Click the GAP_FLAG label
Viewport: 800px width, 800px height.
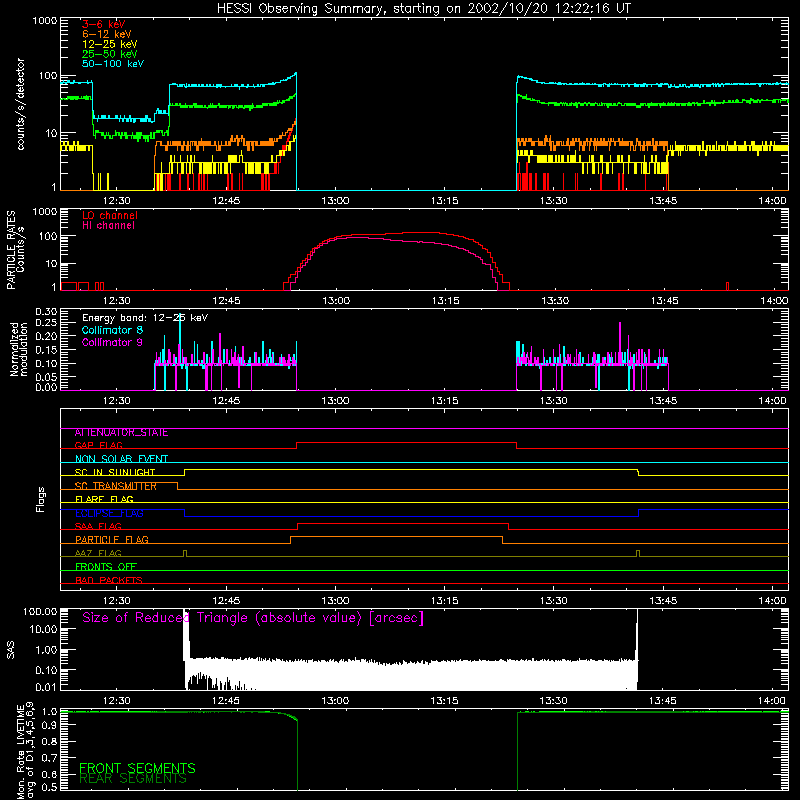99,445
